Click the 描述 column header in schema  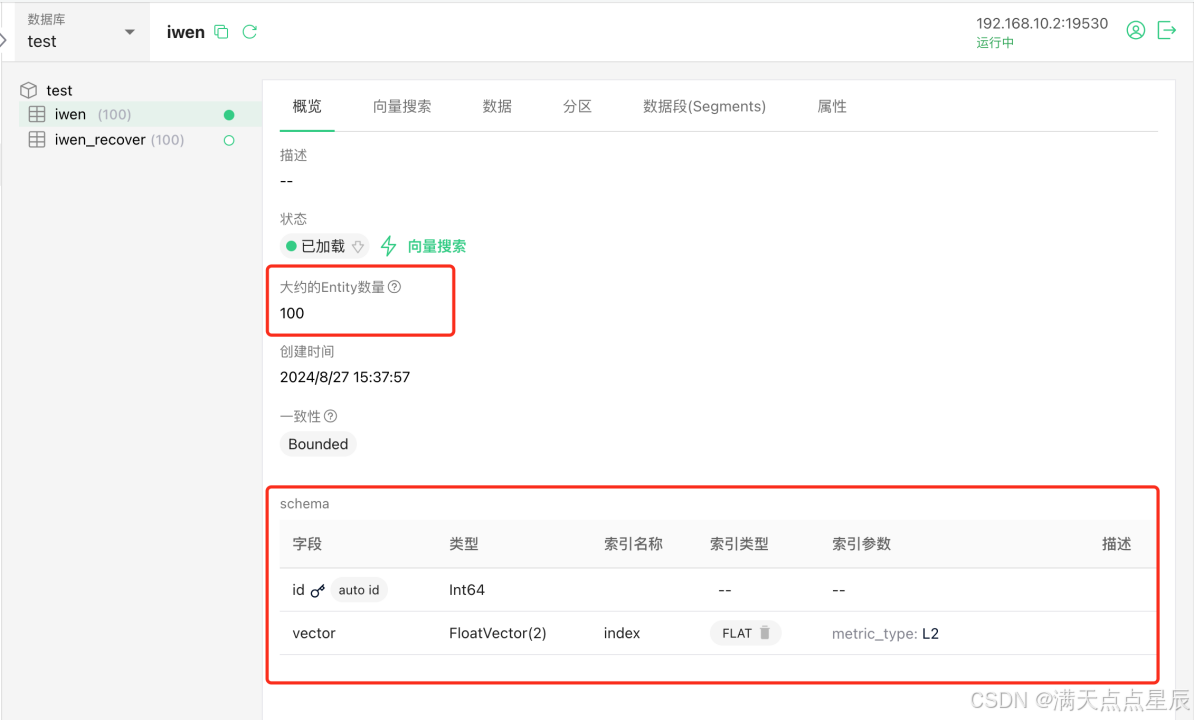point(1116,544)
